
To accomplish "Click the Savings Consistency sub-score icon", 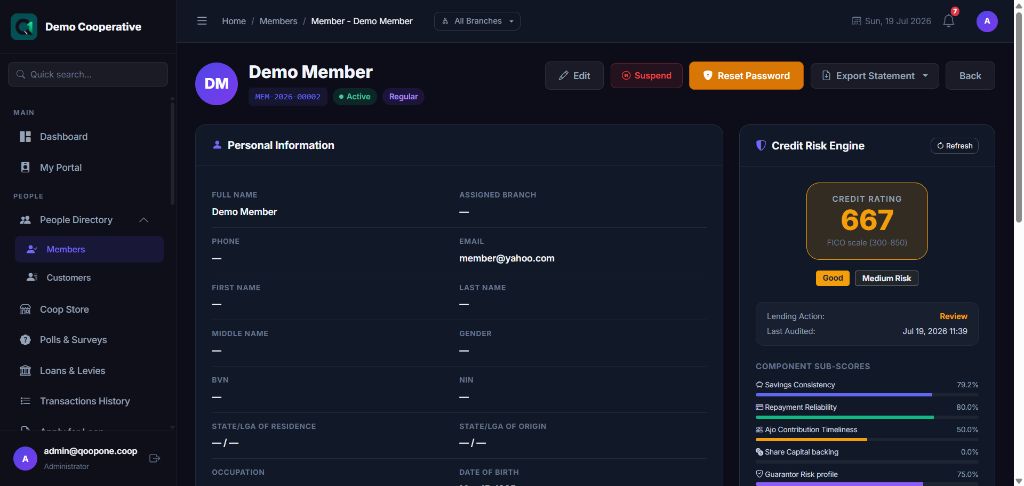I will click(760, 385).
